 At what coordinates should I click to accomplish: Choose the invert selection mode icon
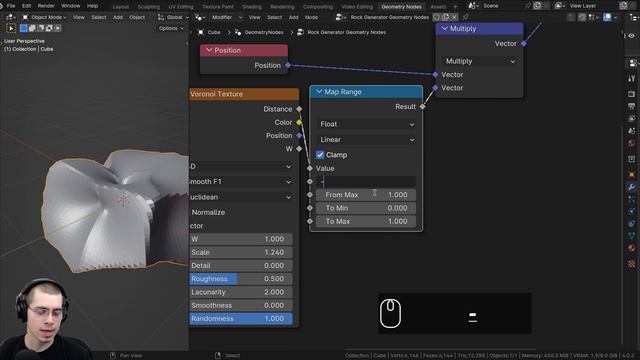click(x=49, y=28)
